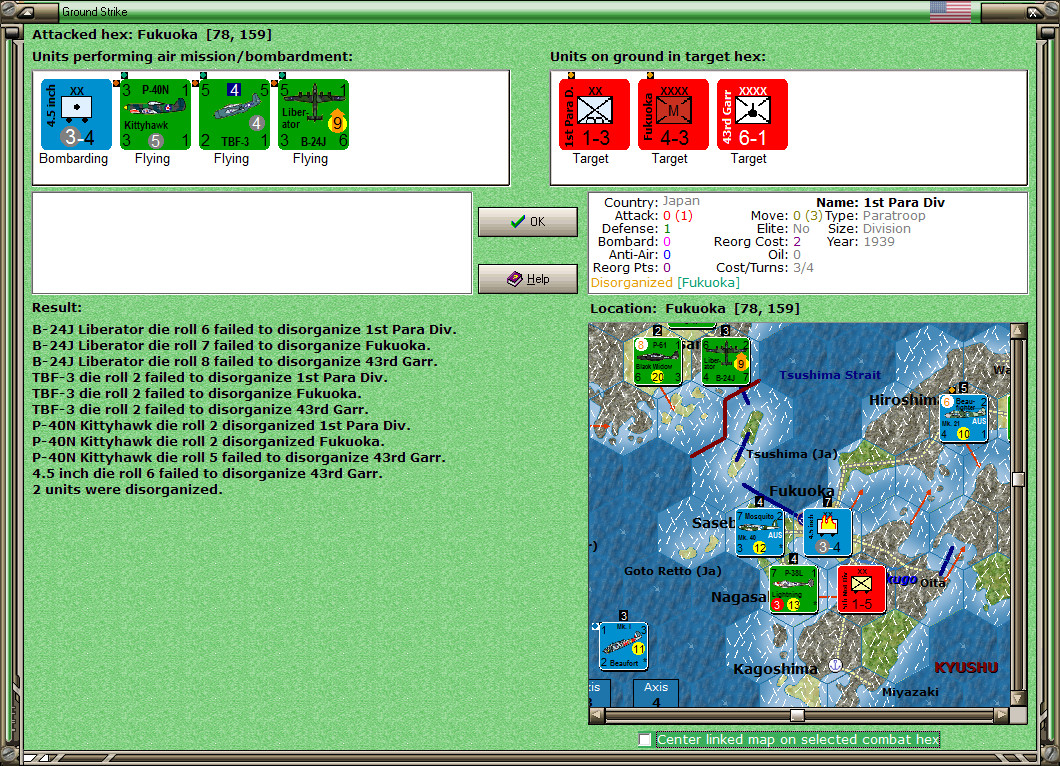This screenshot has width=1060, height=766.
Task: Click 'Kagoshima' city label on map
Action: [x=775, y=669]
